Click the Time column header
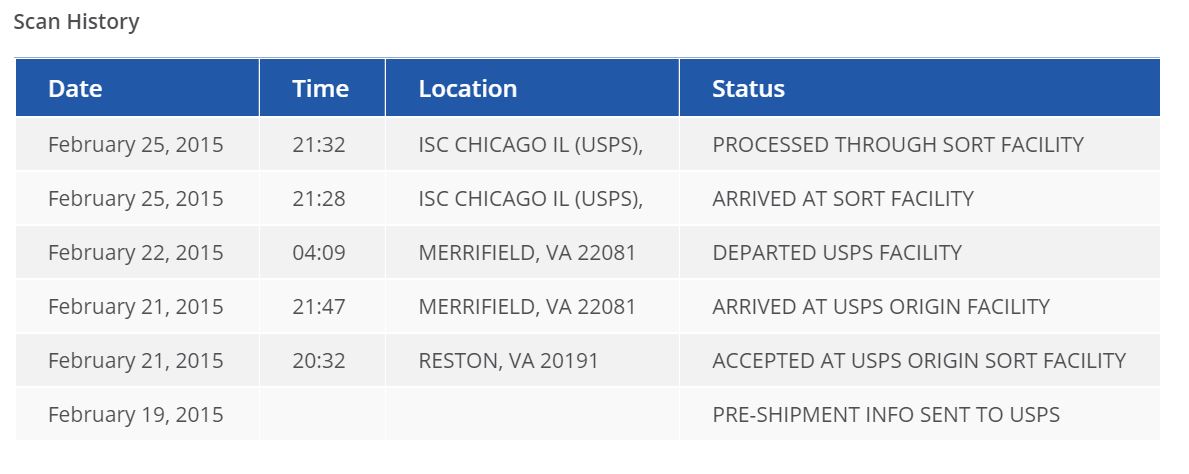This screenshot has width=1189, height=474. click(x=322, y=88)
